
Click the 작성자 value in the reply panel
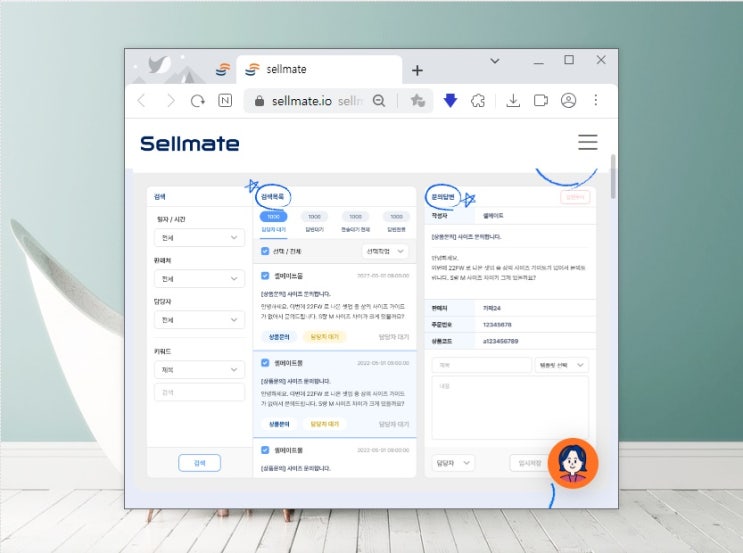pyautogui.click(x=493, y=216)
